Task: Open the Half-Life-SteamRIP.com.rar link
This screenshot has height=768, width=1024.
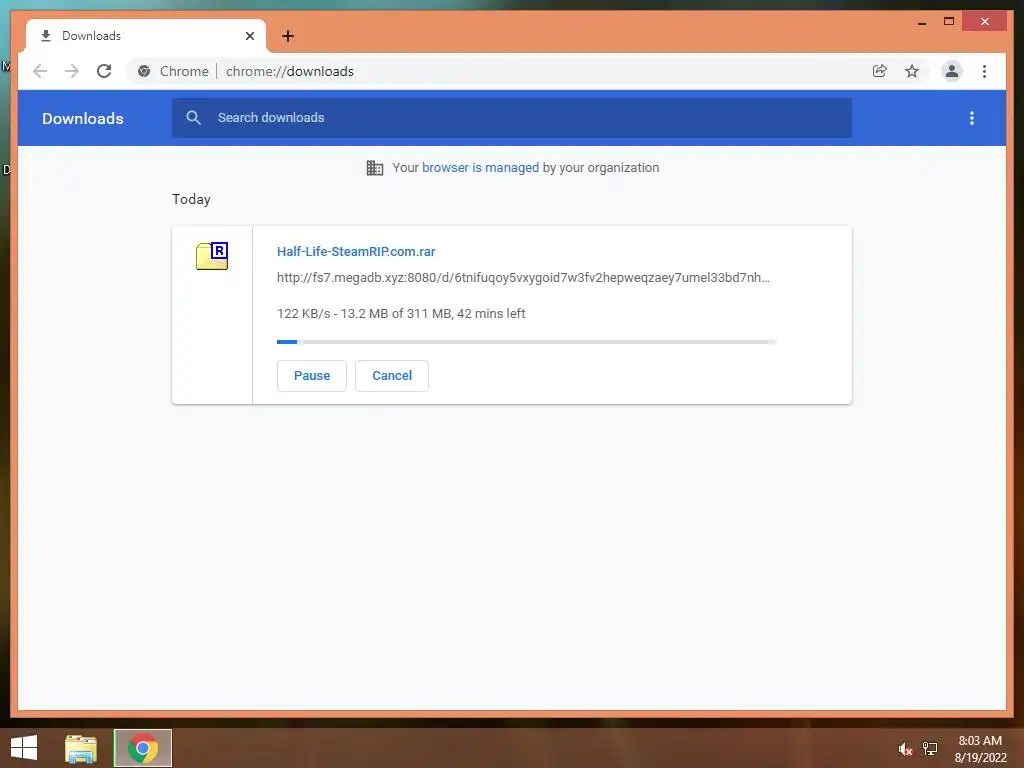Action: [x=356, y=251]
